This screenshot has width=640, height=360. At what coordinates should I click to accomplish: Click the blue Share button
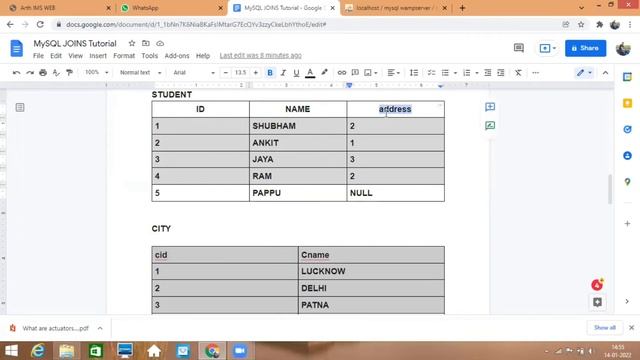pos(585,48)
